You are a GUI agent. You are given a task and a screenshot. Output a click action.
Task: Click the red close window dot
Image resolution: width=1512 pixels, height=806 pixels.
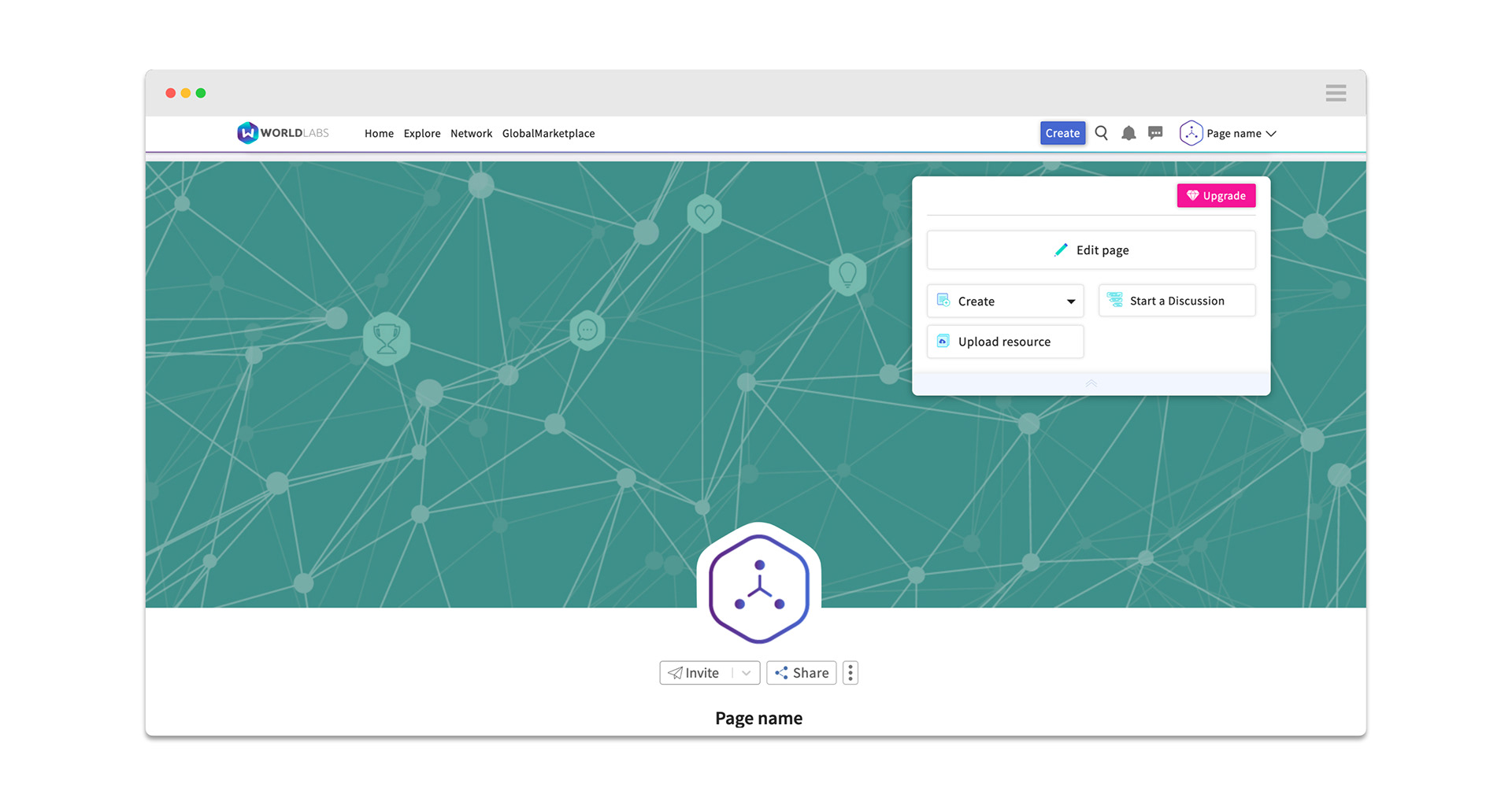[170, 93]
